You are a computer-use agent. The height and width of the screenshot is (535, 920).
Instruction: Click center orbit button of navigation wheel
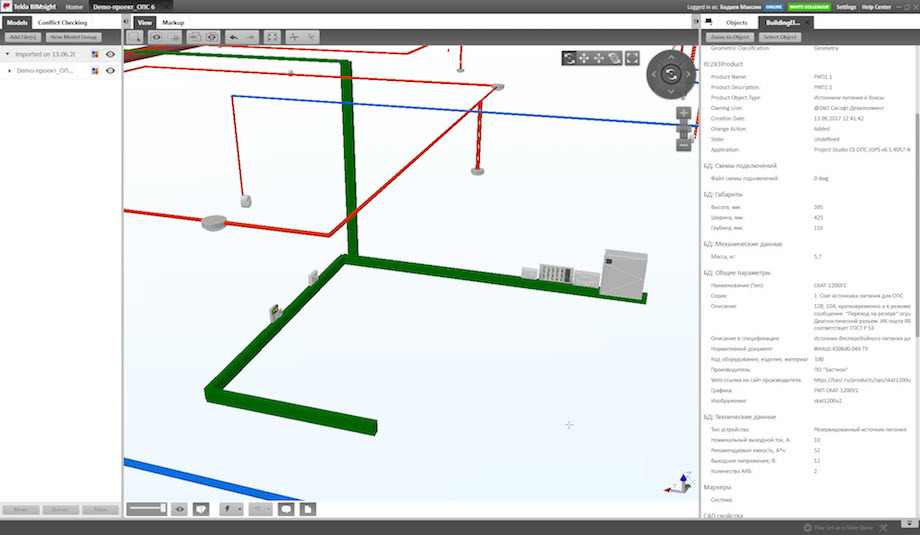pyautogui.click(x=673, y=73)
